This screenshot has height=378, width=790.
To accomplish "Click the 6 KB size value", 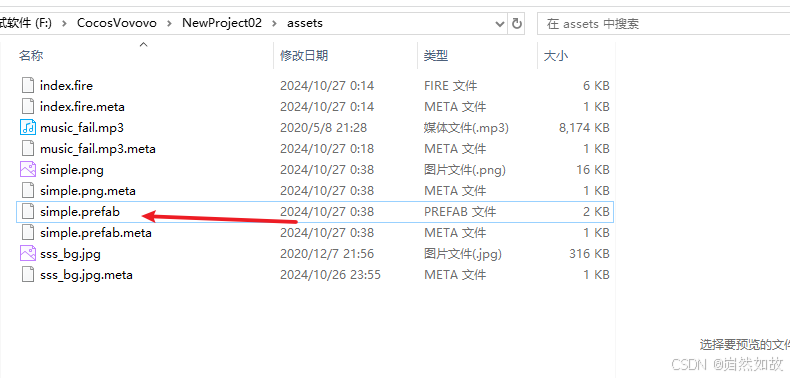I will (x=597, y=86).
